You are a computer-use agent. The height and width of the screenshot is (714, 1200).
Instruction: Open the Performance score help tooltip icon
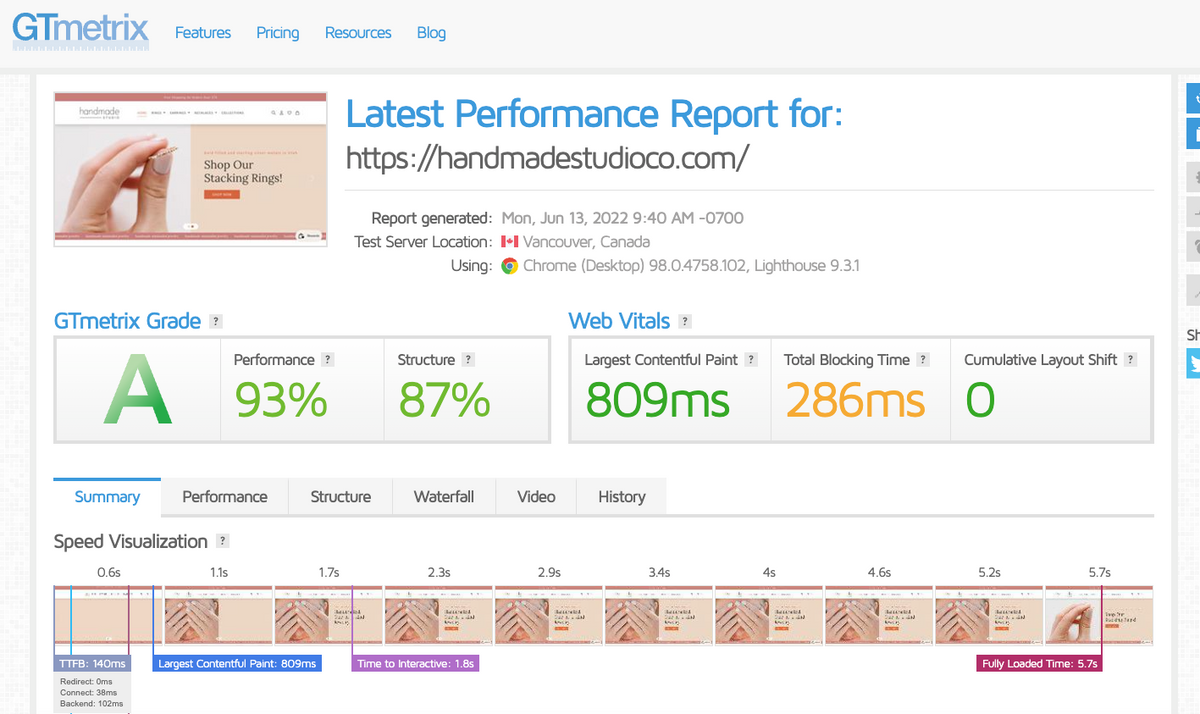click(328, 360)
